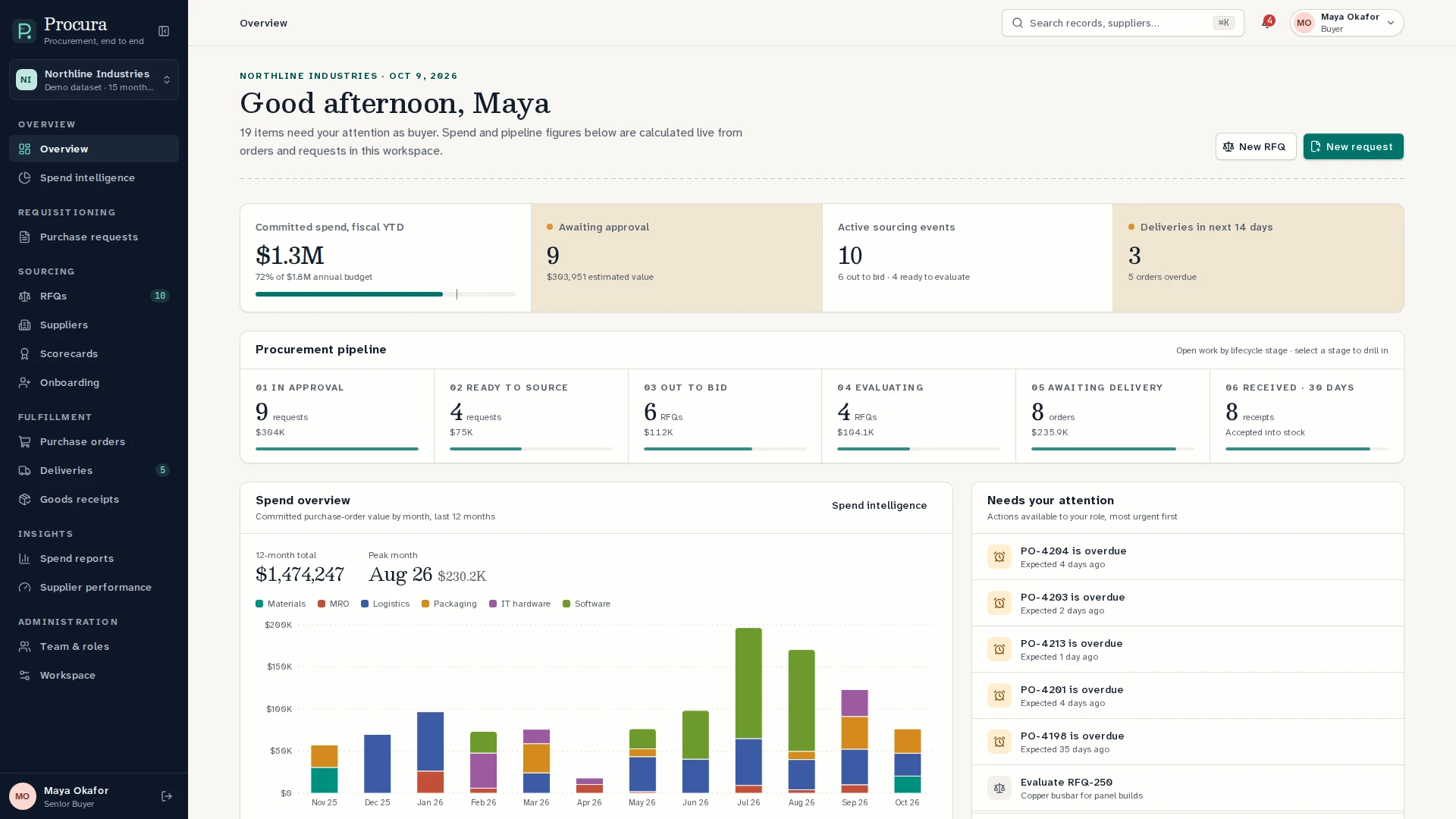
Task: Click the Supplier performance gauge icon
Action: point(25,587)
